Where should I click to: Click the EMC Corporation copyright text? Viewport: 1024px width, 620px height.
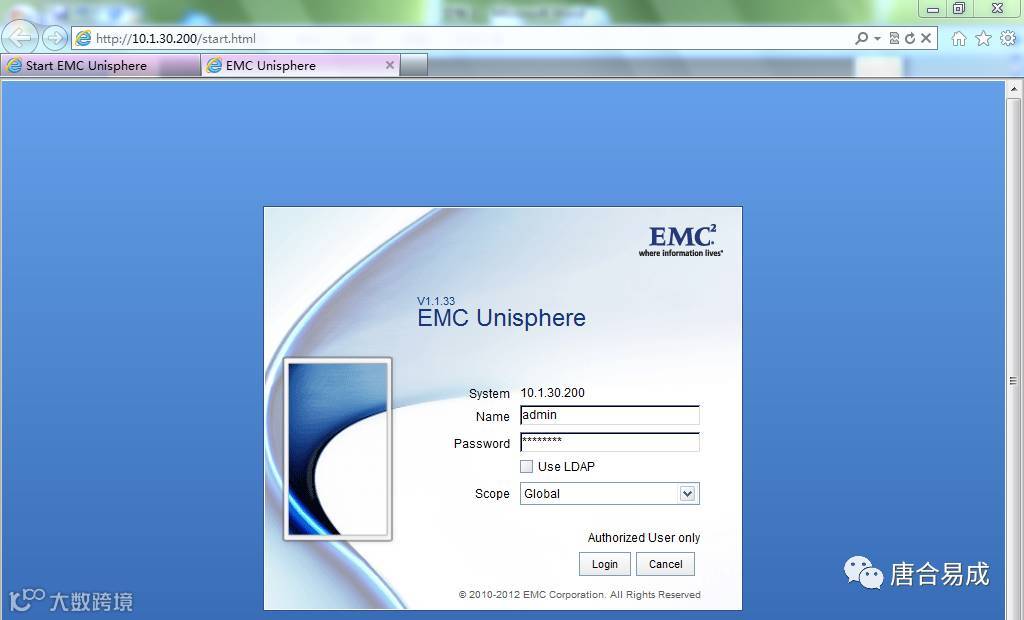(x=580, y=595)
